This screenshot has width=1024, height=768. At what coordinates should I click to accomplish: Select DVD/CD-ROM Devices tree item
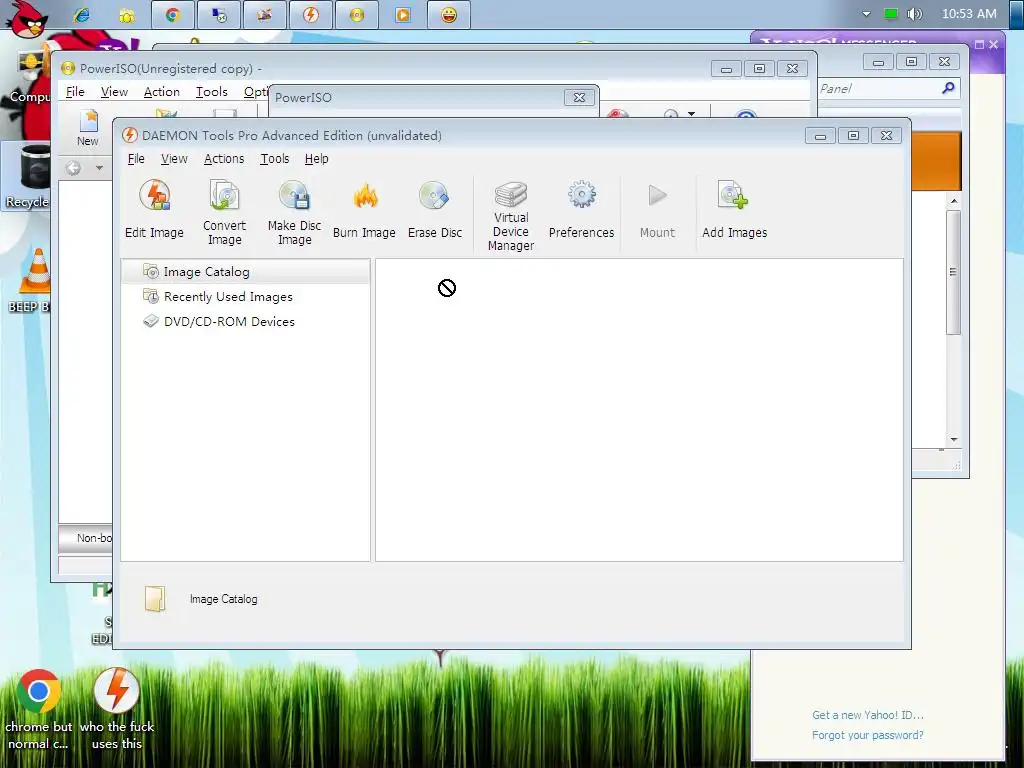click(x=219, y=321)
